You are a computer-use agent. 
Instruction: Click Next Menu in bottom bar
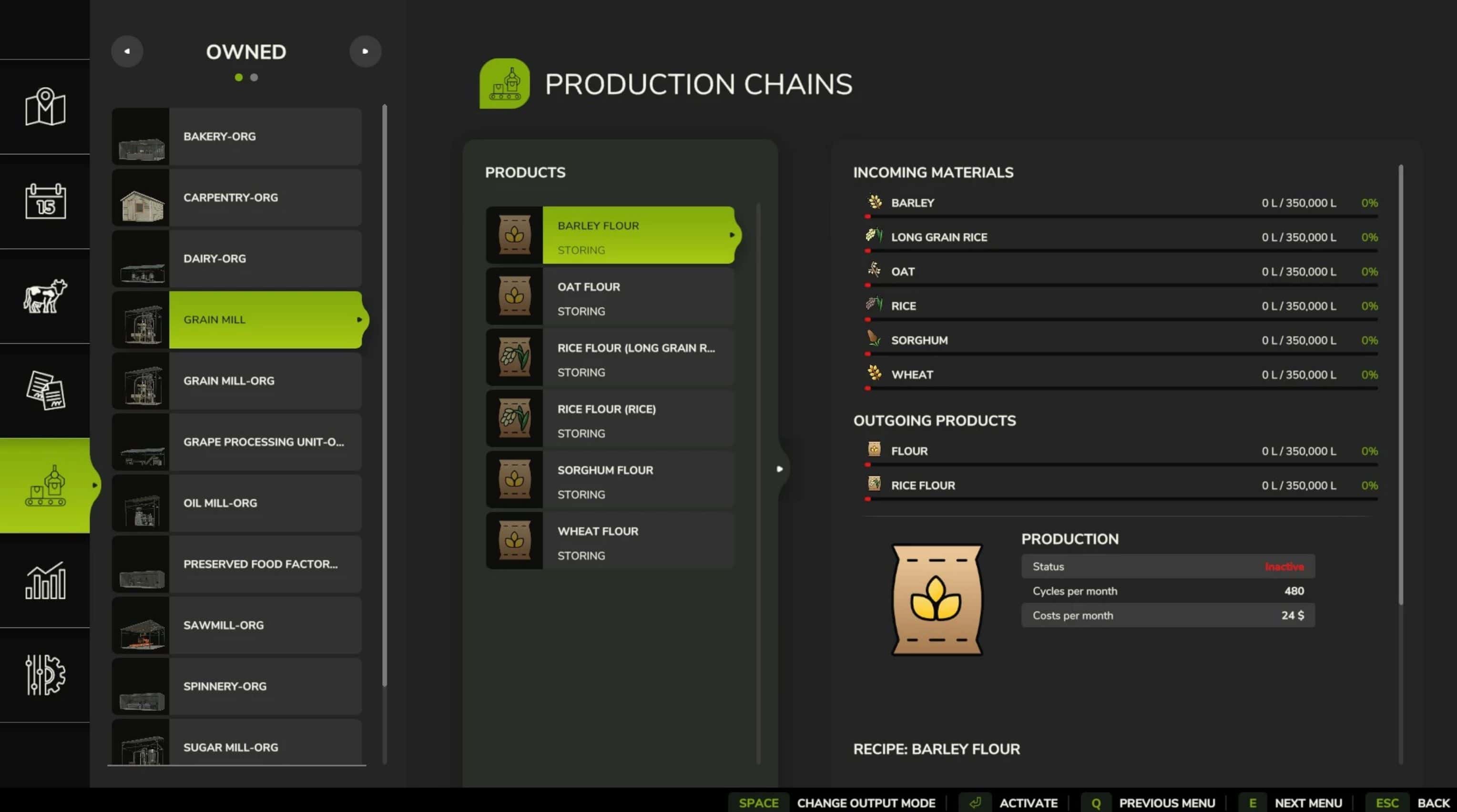(1308, 803)
